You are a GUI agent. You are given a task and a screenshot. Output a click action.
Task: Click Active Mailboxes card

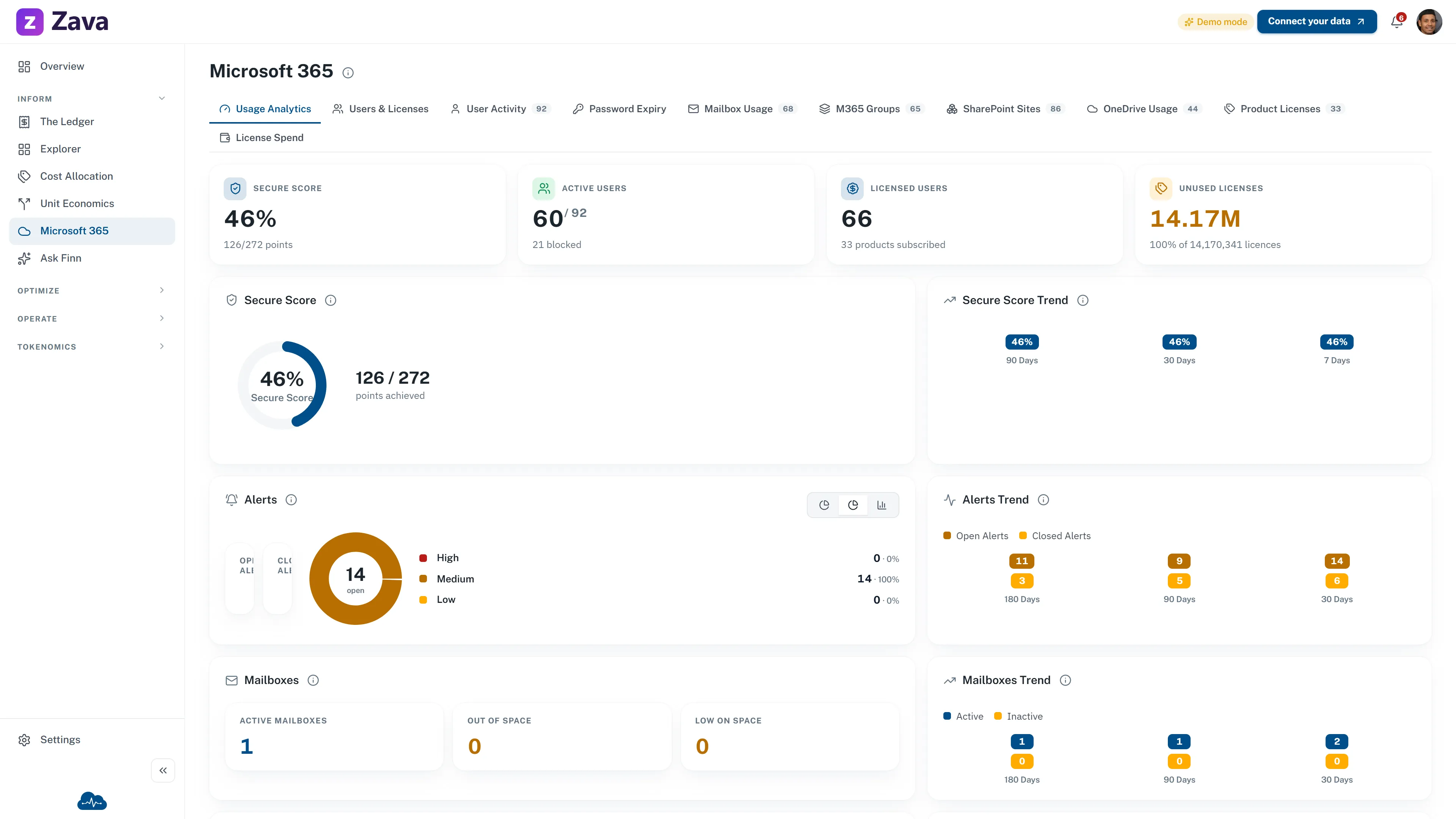[x=334, y=737]
